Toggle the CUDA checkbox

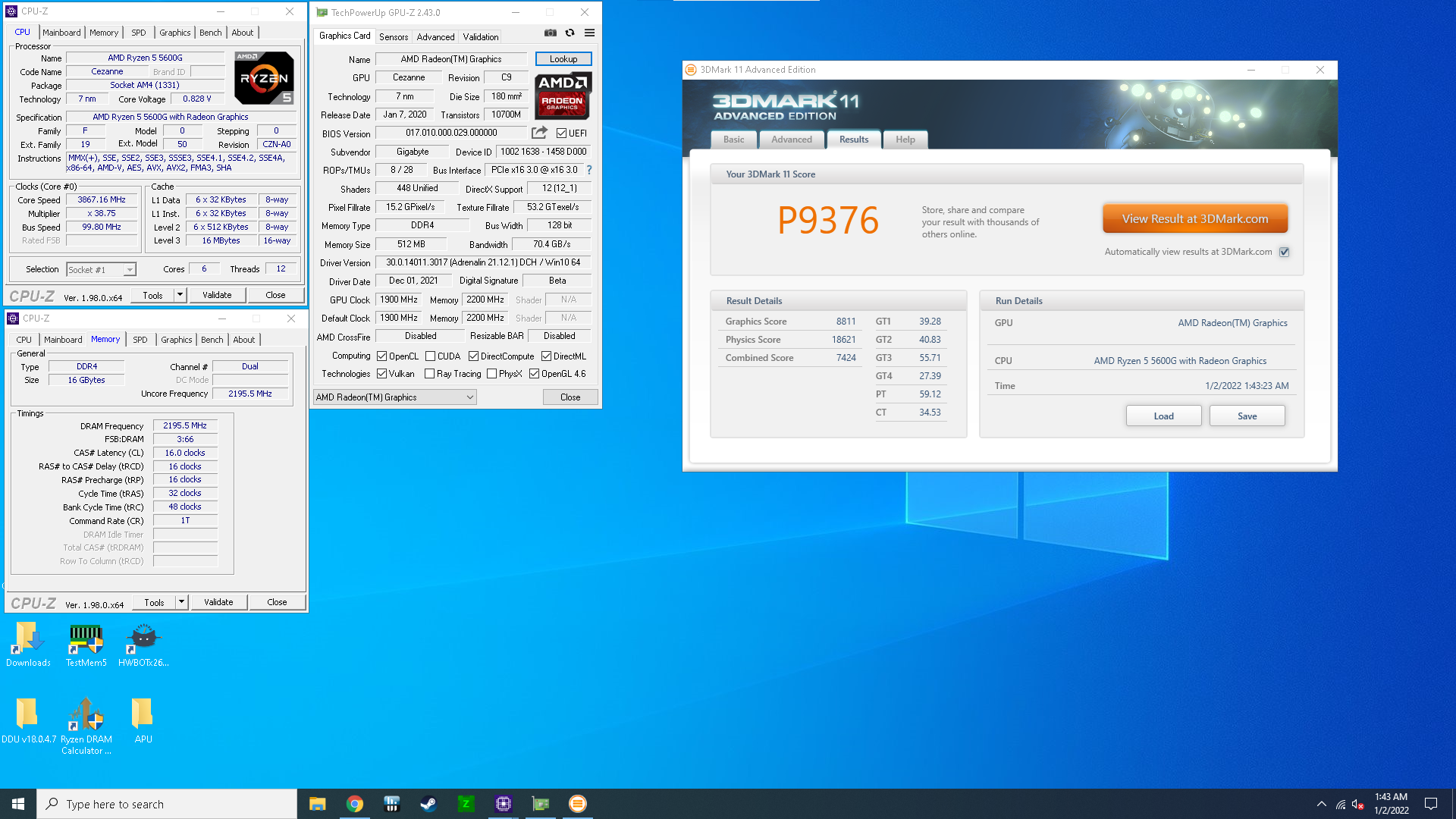pos(430,356)
